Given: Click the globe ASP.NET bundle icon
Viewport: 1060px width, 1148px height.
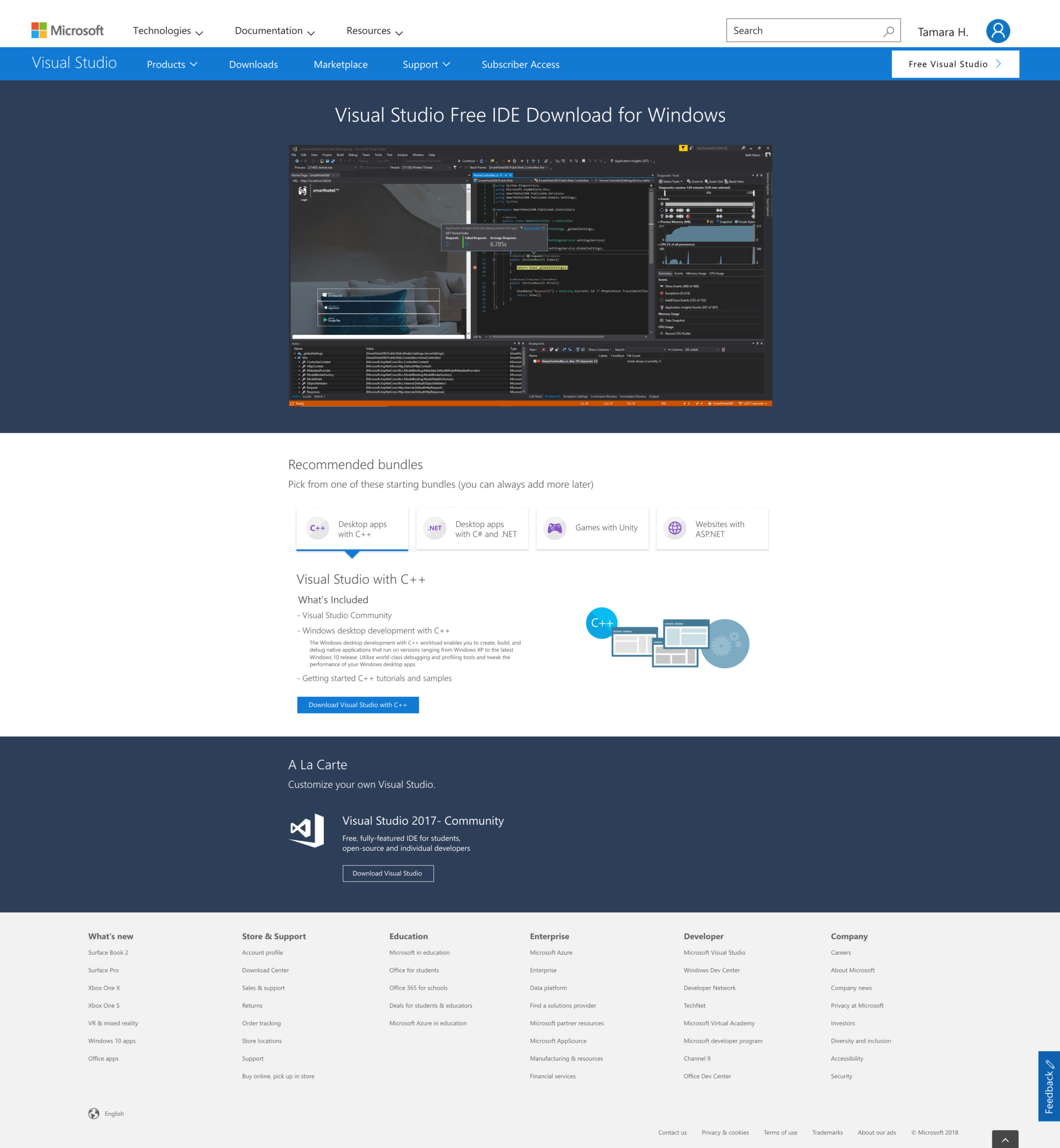Looking at the screenshot, I should click(x=675, y=528).
